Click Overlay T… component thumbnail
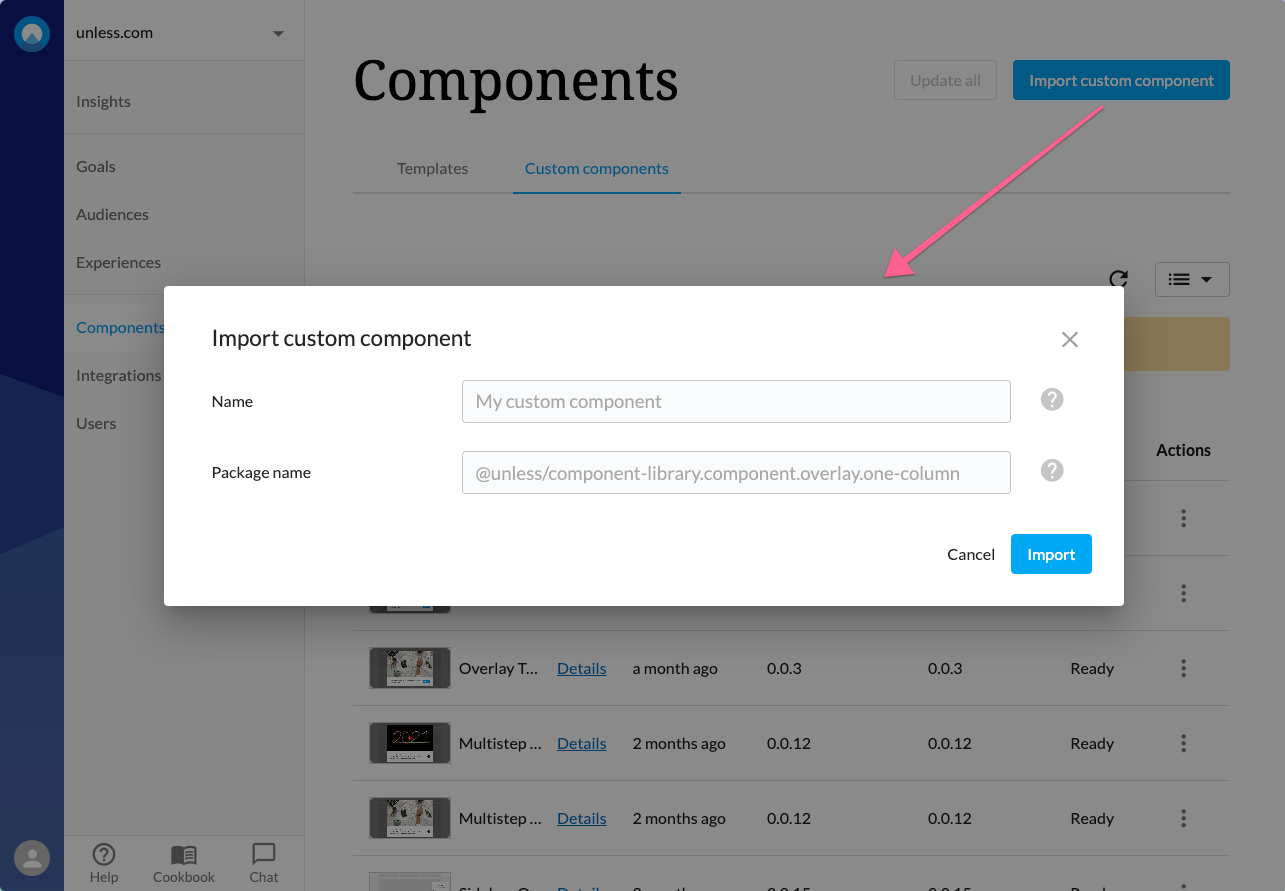Screen dimensions: 1285x891 pyautogui.click(x=410, y=668)
